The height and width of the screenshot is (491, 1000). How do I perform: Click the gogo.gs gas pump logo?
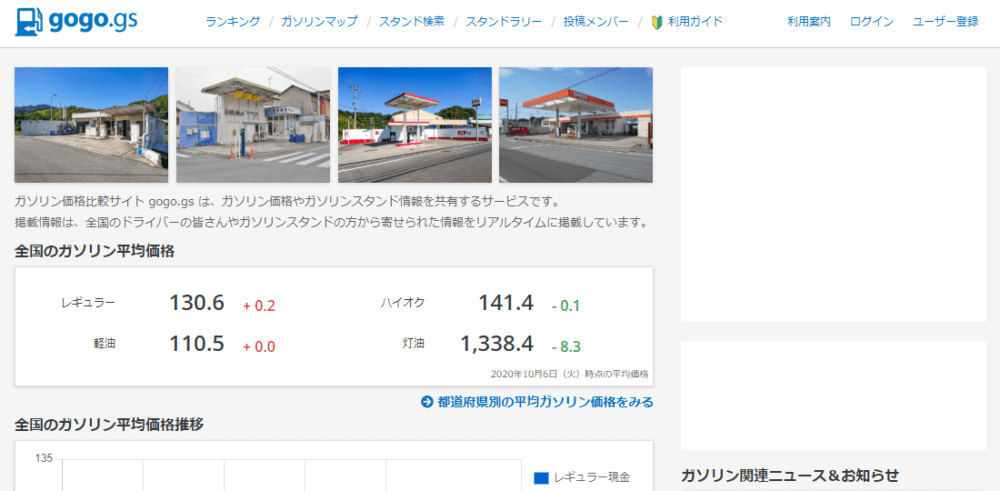(x=76, y=22)
